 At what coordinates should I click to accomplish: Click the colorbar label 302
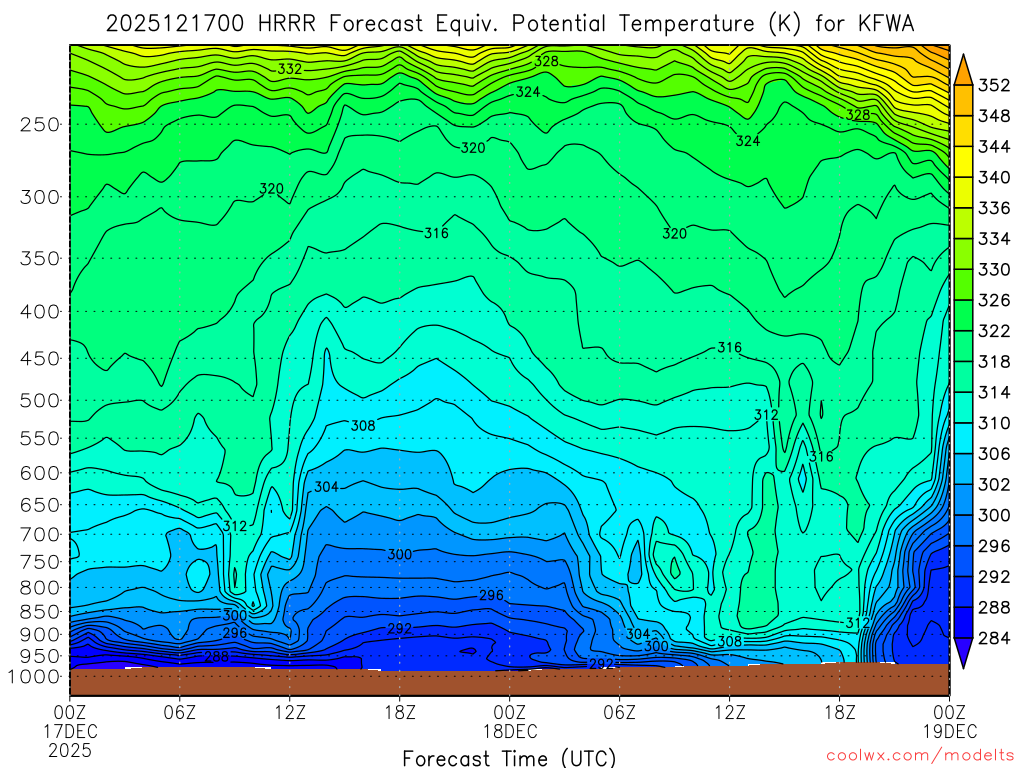click(994, 484)
